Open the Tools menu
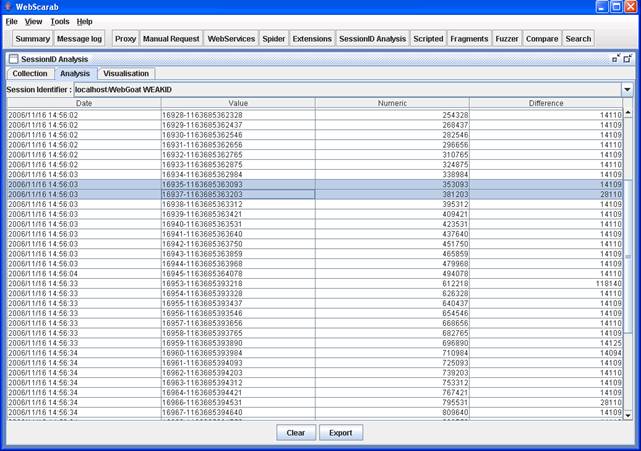This screenshot has width=641, height=451. coord(60,21)
